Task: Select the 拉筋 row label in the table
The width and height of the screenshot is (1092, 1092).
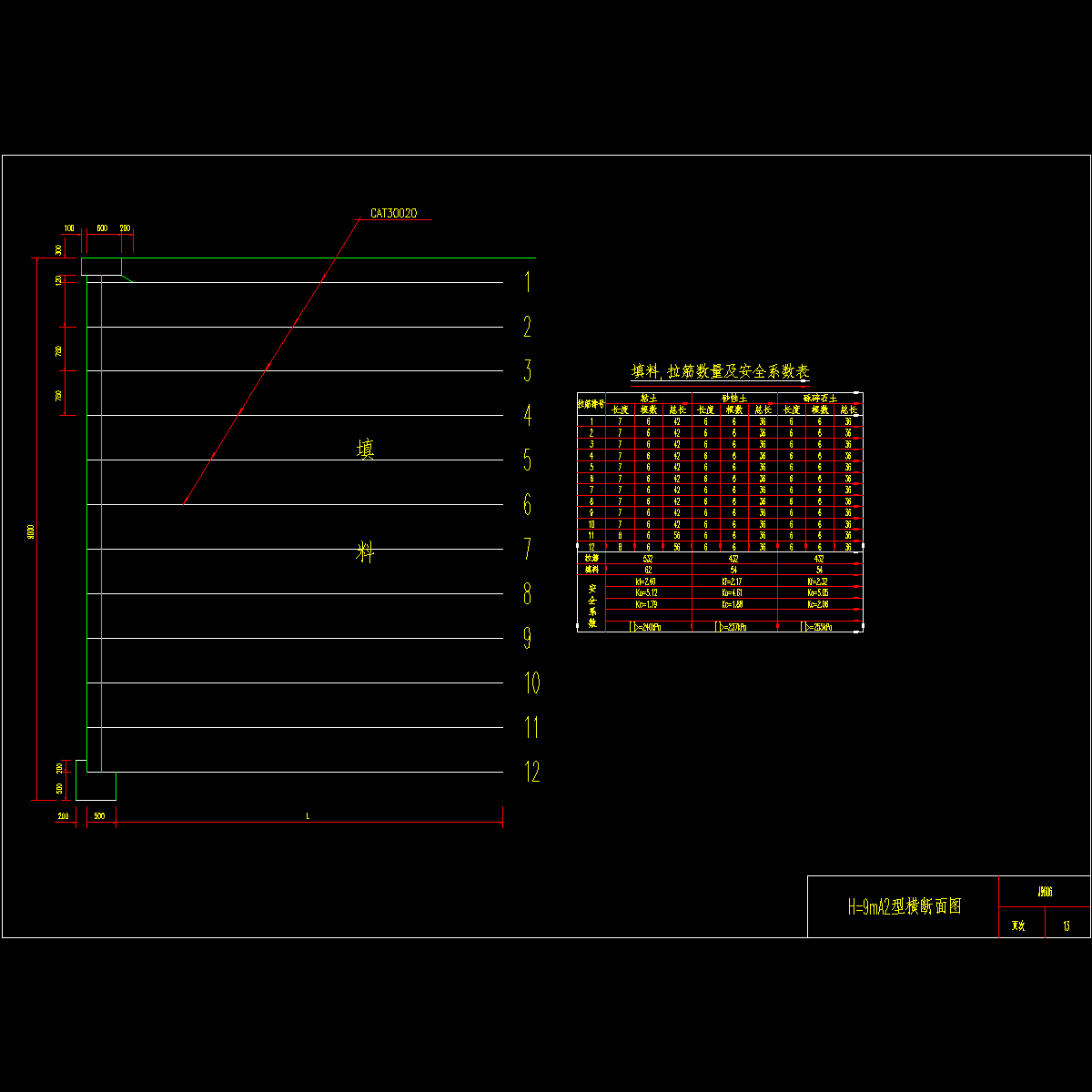Action: pyautogui.click(x=591, y=557)
